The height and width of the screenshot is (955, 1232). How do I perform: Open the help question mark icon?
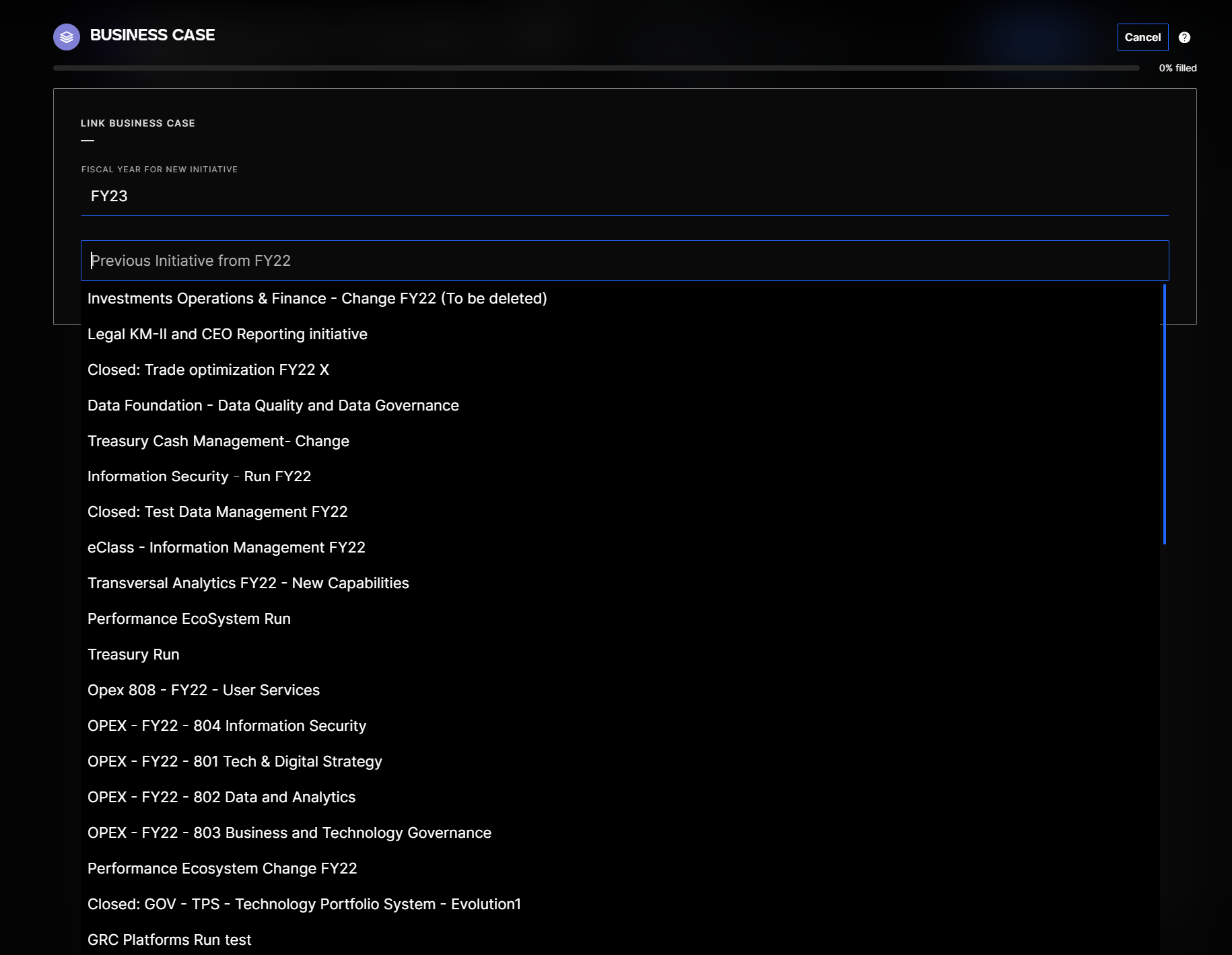(x=1184, y=38)
